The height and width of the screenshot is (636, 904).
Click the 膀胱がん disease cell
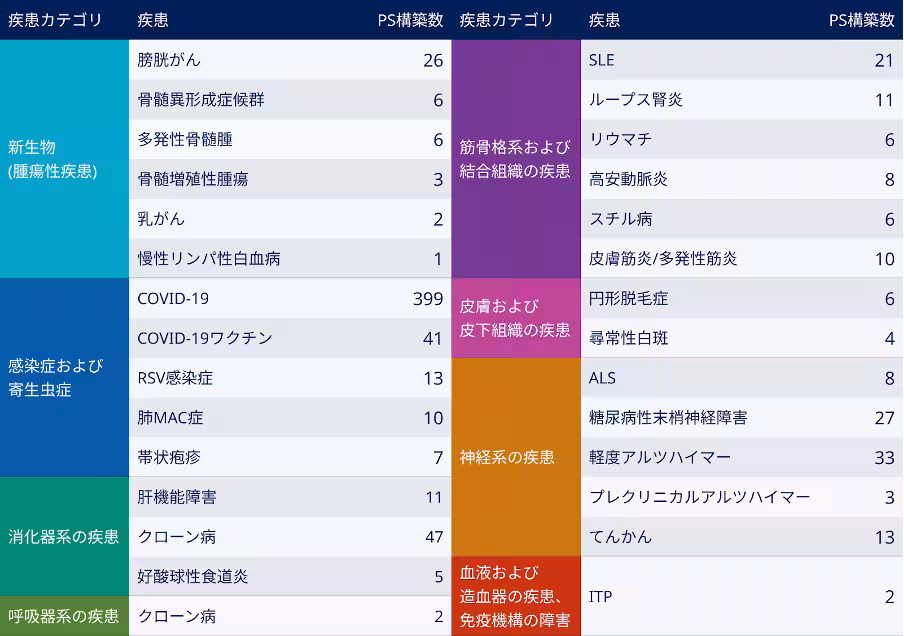169,60
